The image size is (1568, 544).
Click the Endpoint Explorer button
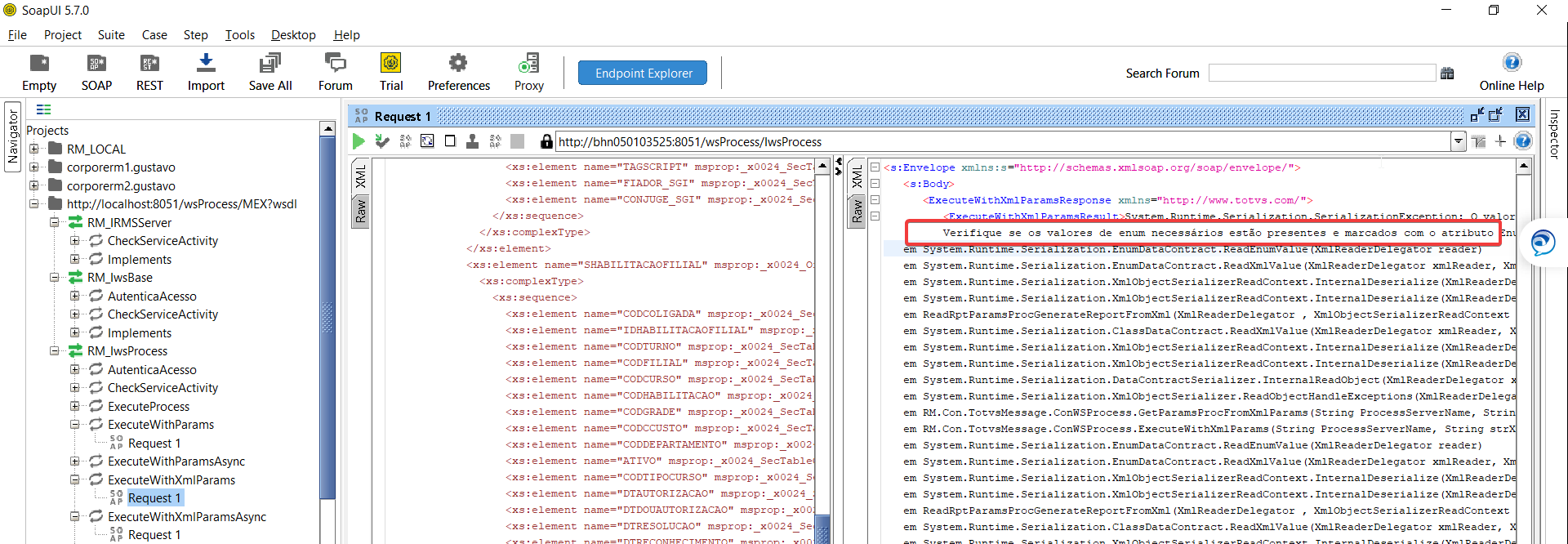tap(643, 73)
